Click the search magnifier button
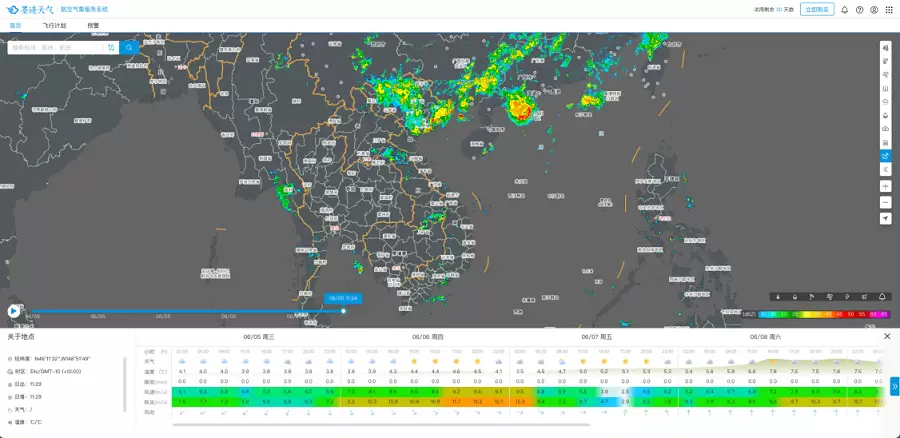900x438 pixels. point(129,47)
